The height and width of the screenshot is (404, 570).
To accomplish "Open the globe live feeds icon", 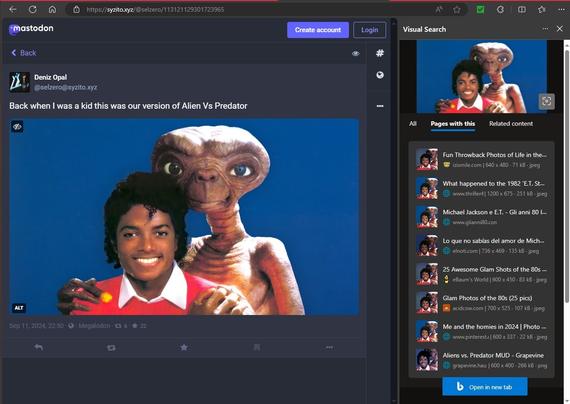I will [x=380, y=75].
